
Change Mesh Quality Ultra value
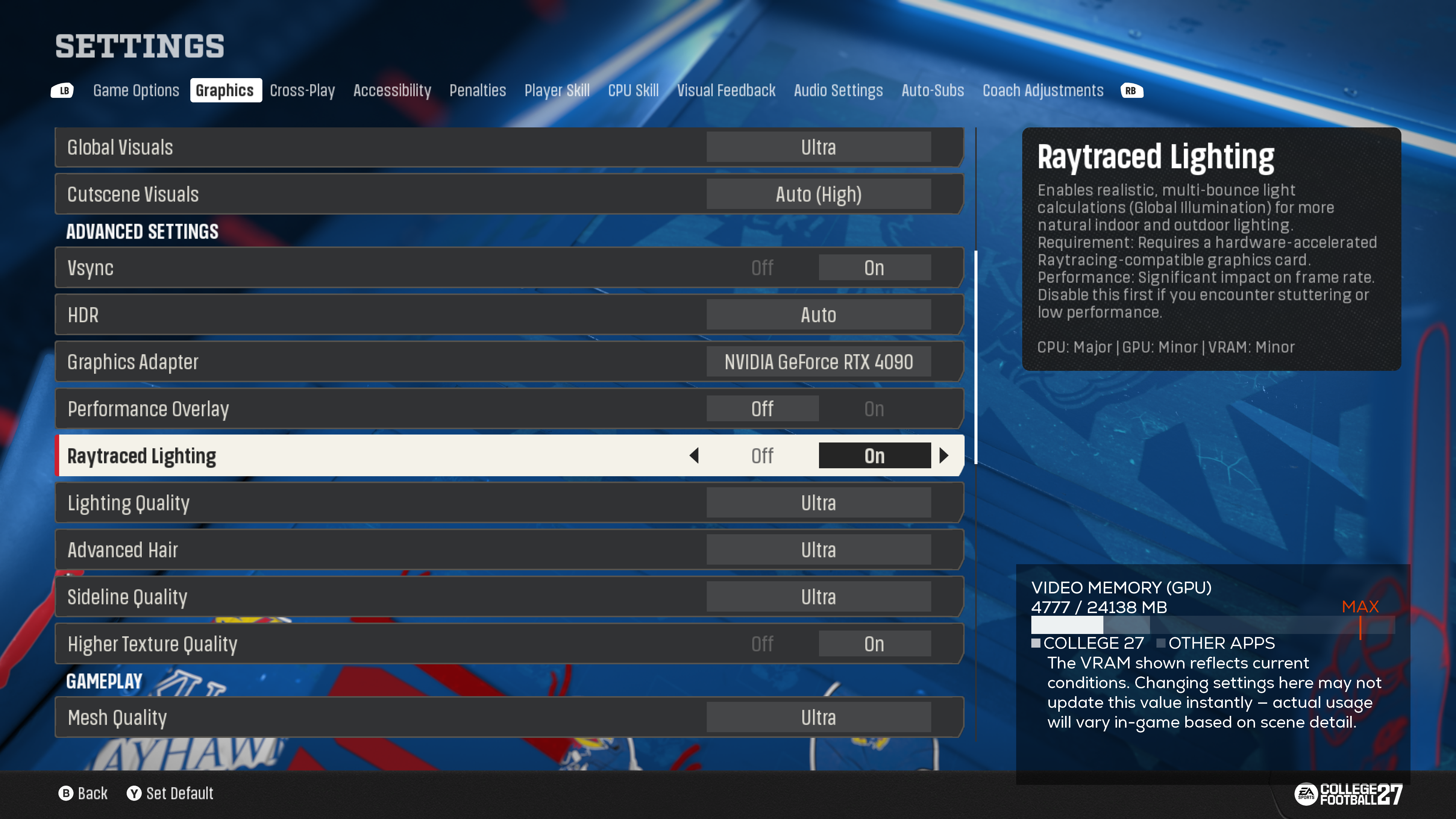819,717
